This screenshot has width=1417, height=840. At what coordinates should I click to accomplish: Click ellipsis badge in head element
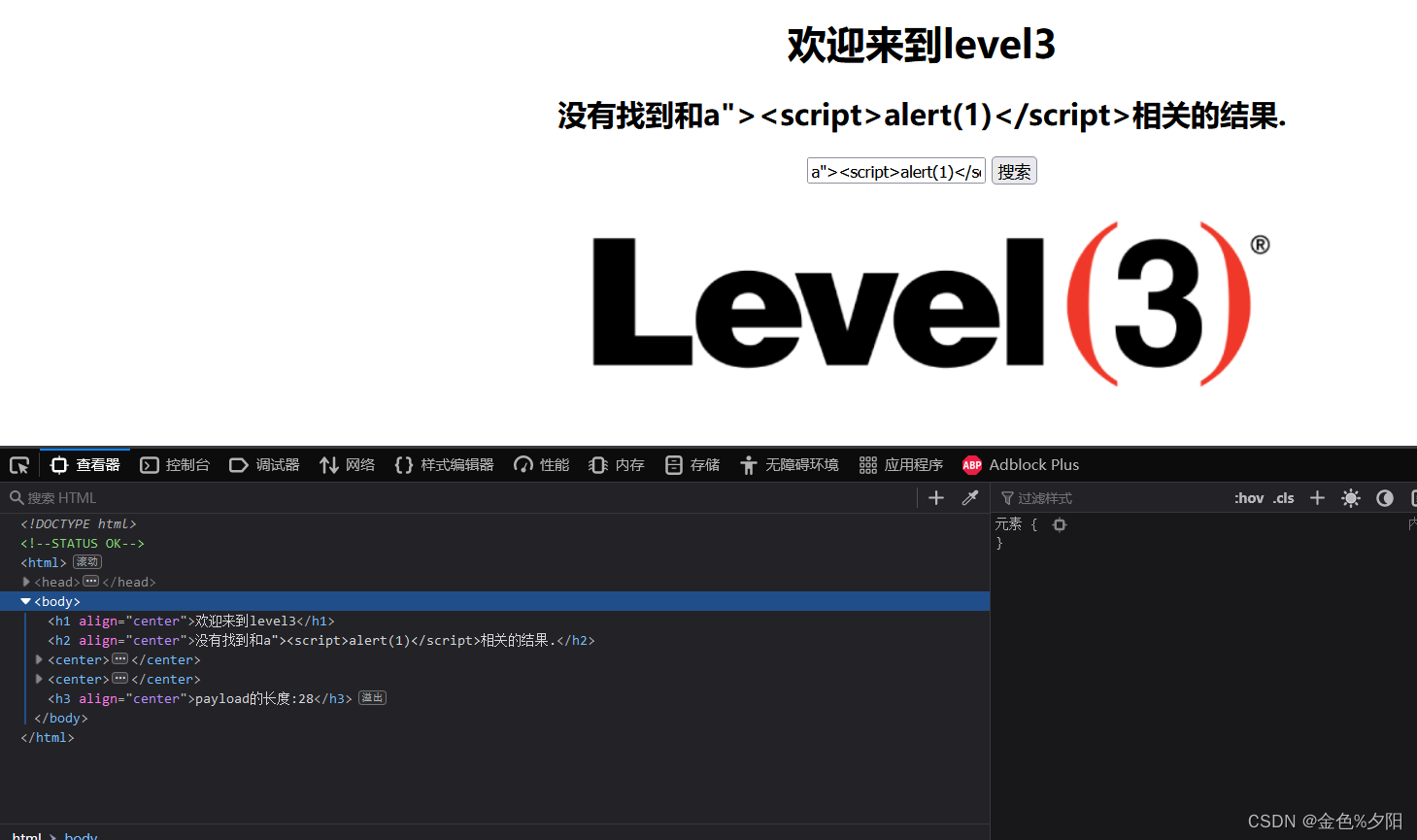91,581
